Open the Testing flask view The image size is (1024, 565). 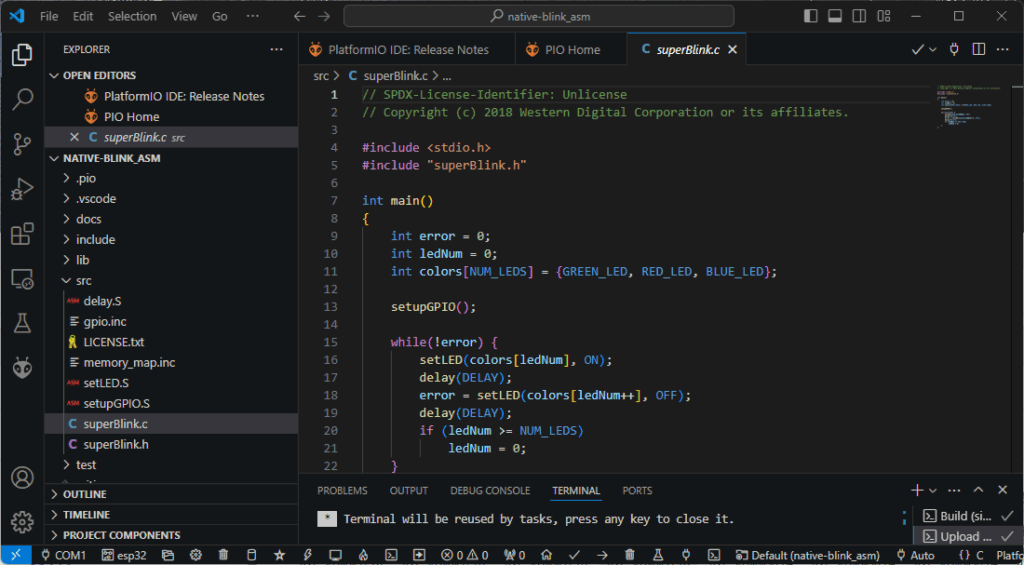pyautogui.click(x=22, y=323)
